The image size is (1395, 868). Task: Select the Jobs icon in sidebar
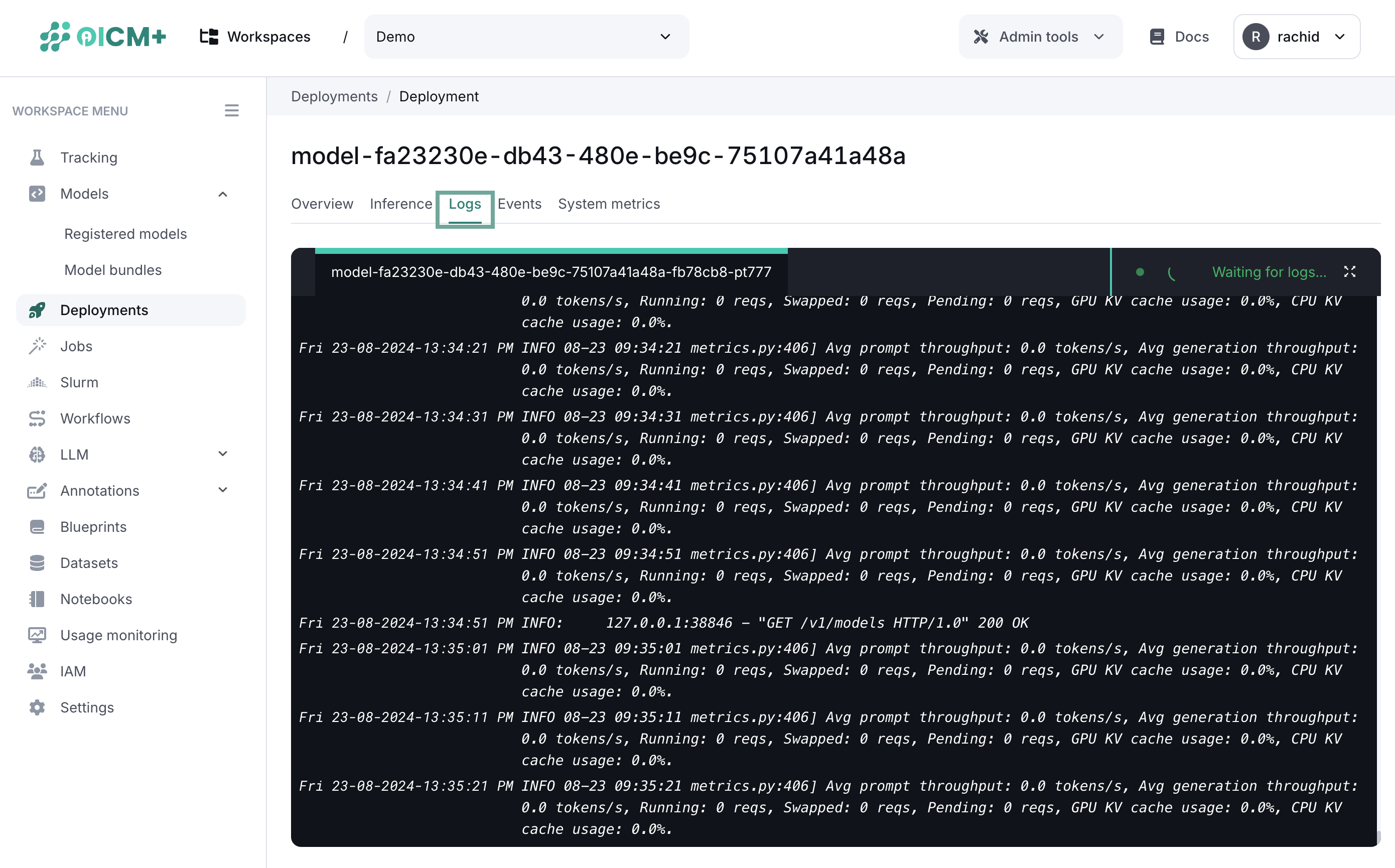37,346
